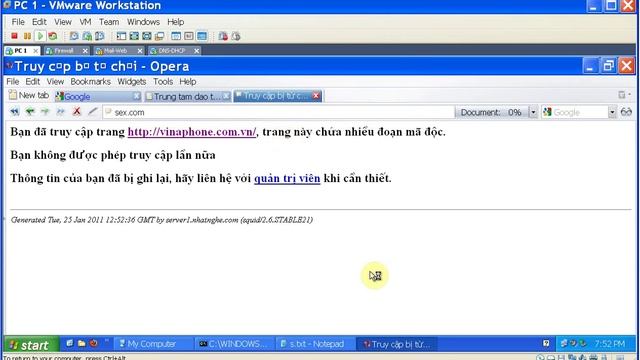This screenshot has width=640, height=360.
Task: Click the Google search field in Opera
Action: tap(575, 112)
